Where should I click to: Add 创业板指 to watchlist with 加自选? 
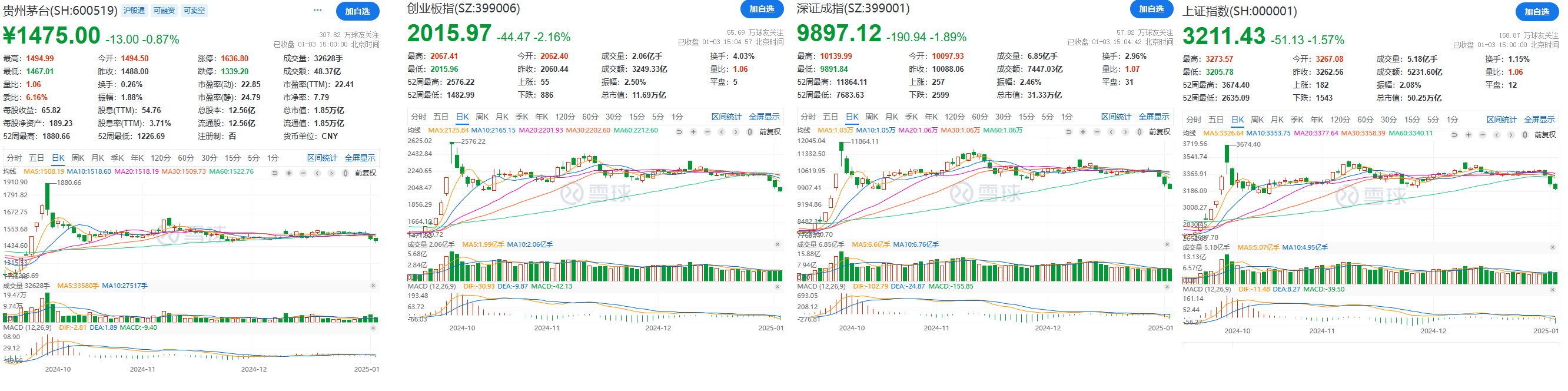(762, 8)
